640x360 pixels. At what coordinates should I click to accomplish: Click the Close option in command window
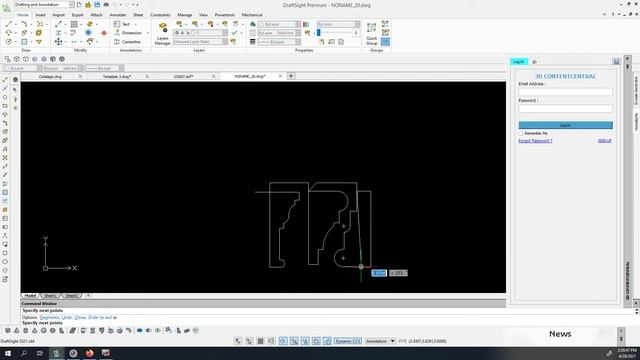click(80, 317)
